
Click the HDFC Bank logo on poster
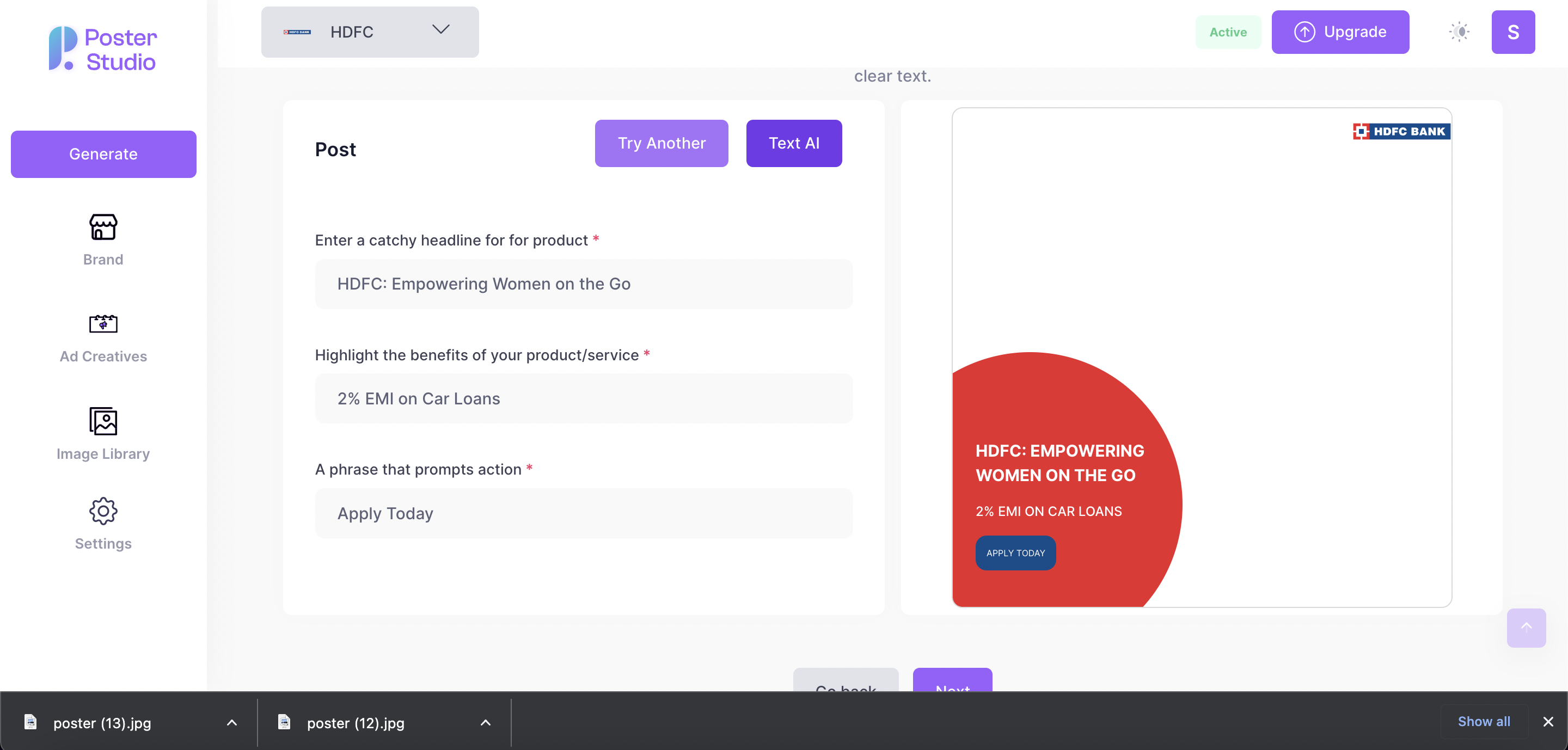pos(1401,131)
